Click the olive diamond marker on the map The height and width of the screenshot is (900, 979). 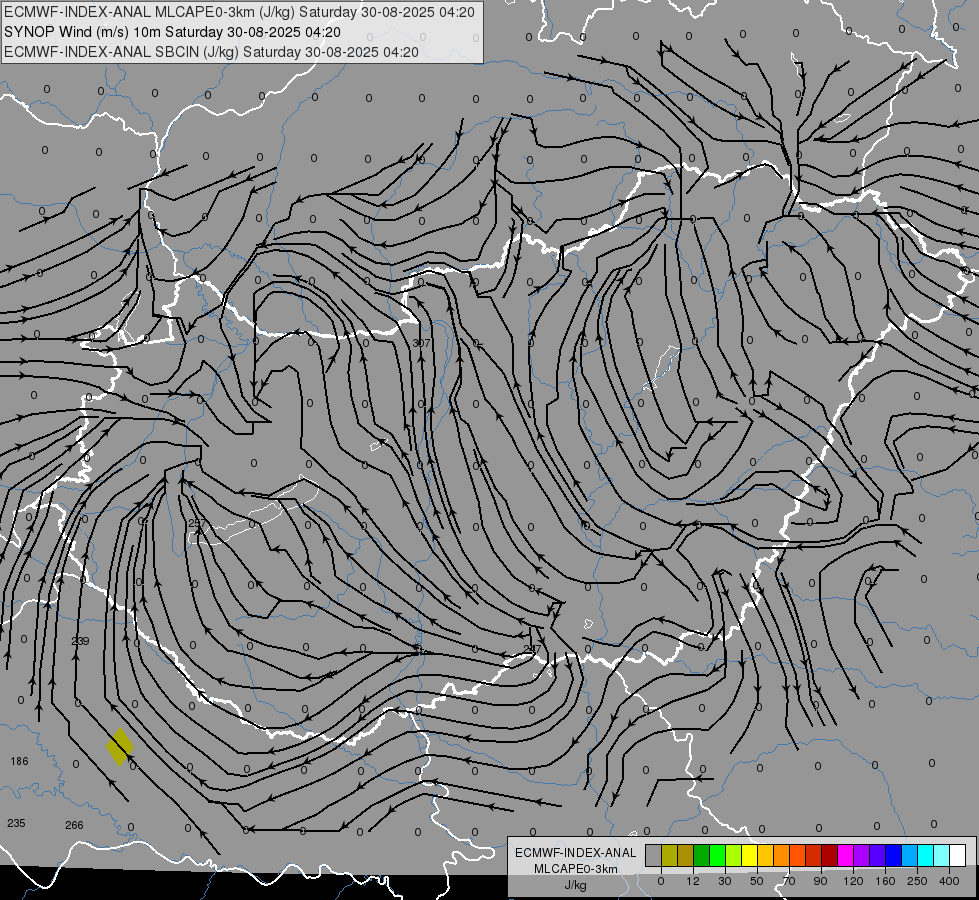click(119, 746)
